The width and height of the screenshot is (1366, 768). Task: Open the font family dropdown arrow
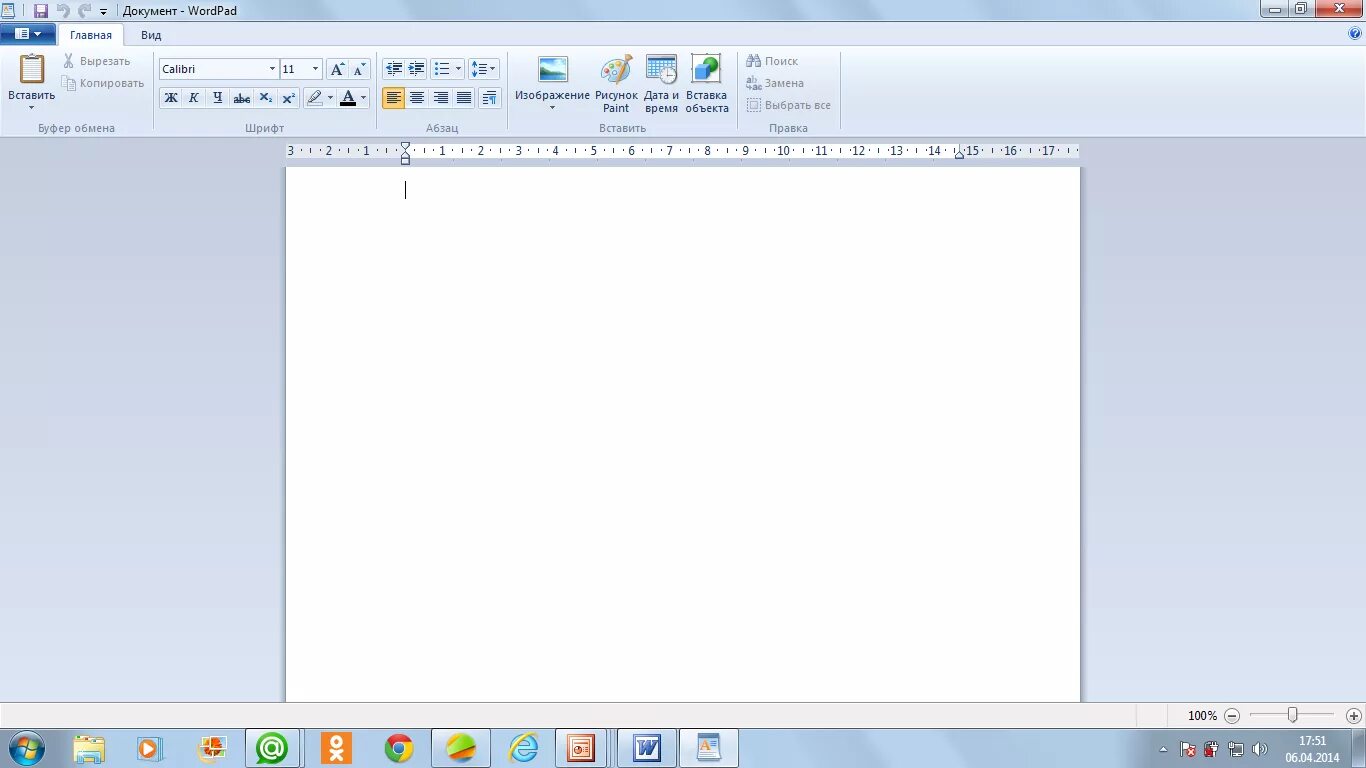(272, 69)
